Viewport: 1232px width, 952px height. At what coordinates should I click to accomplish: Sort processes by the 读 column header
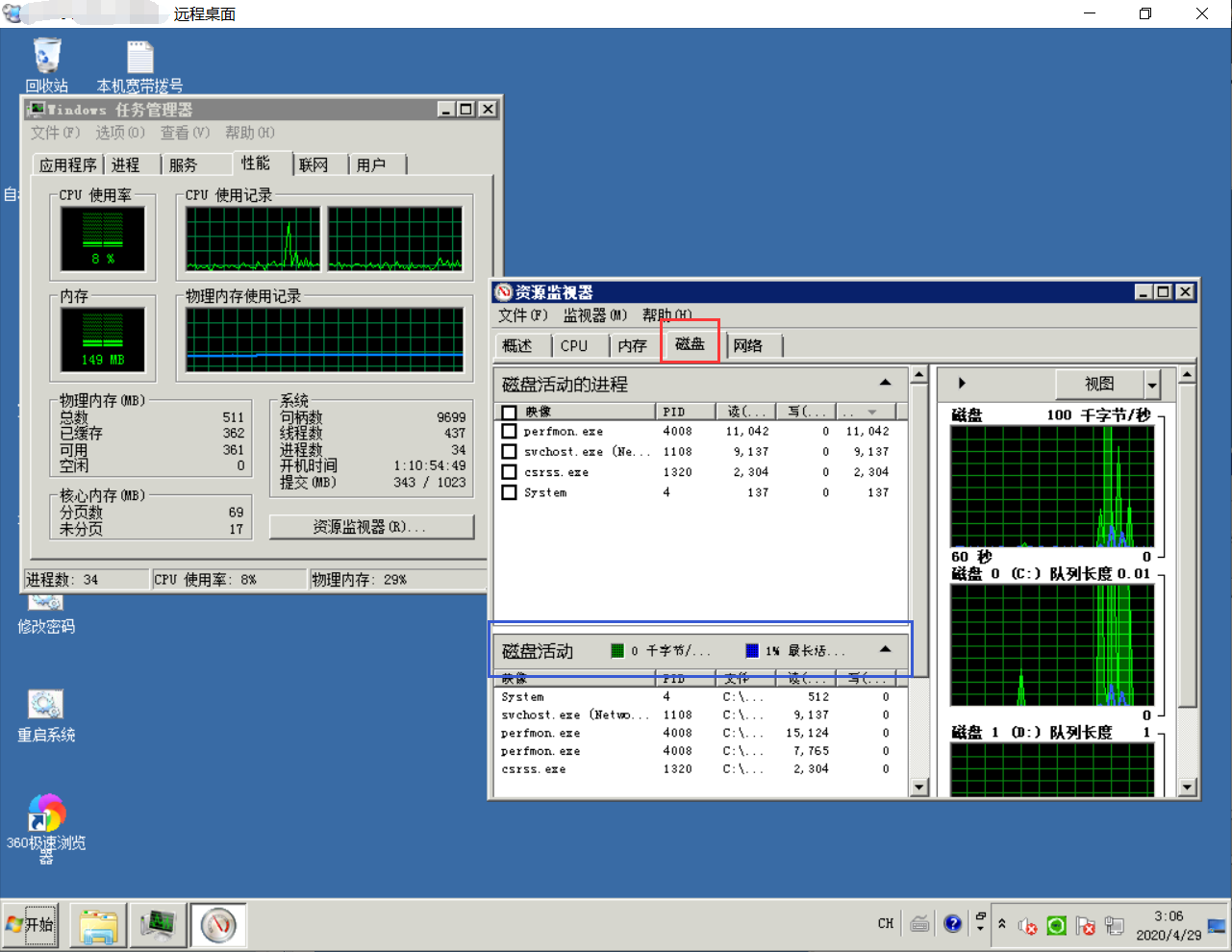[x=747, y=412]
